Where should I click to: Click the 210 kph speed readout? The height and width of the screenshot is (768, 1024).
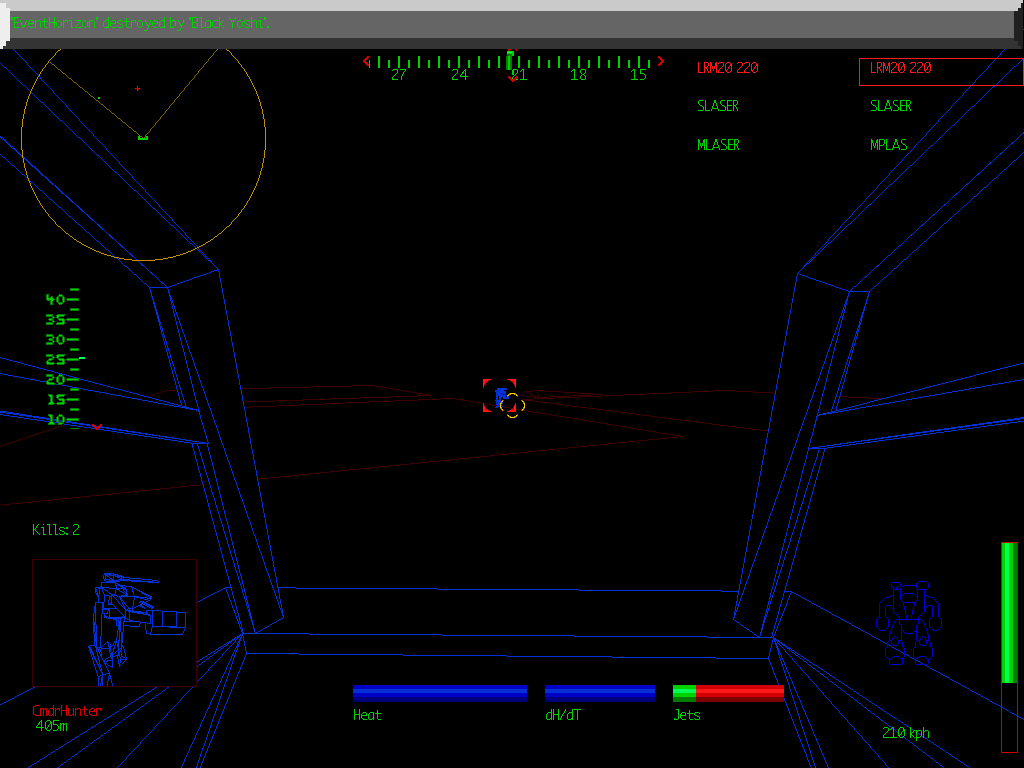click(905, 733)
